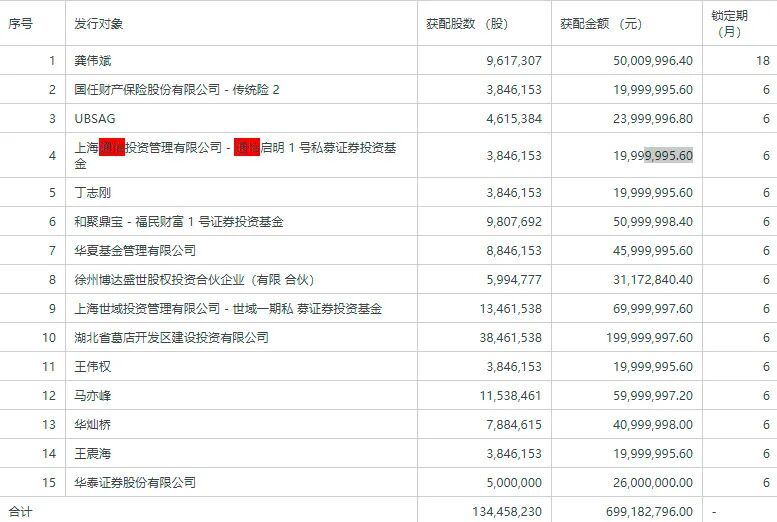
Task: Select the amount 50,009,996.40
Action: point(653,60)
